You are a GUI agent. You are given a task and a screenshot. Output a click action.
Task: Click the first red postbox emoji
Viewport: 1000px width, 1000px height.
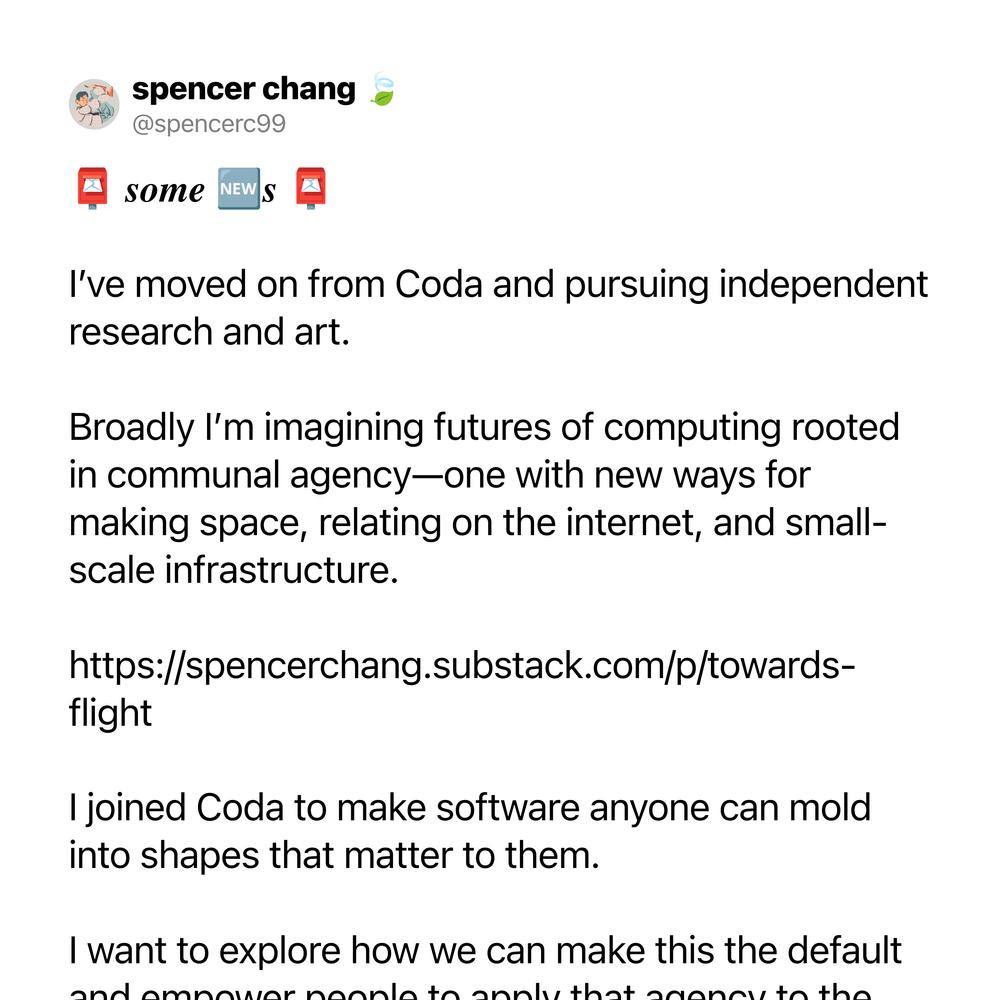pos(92,189)
